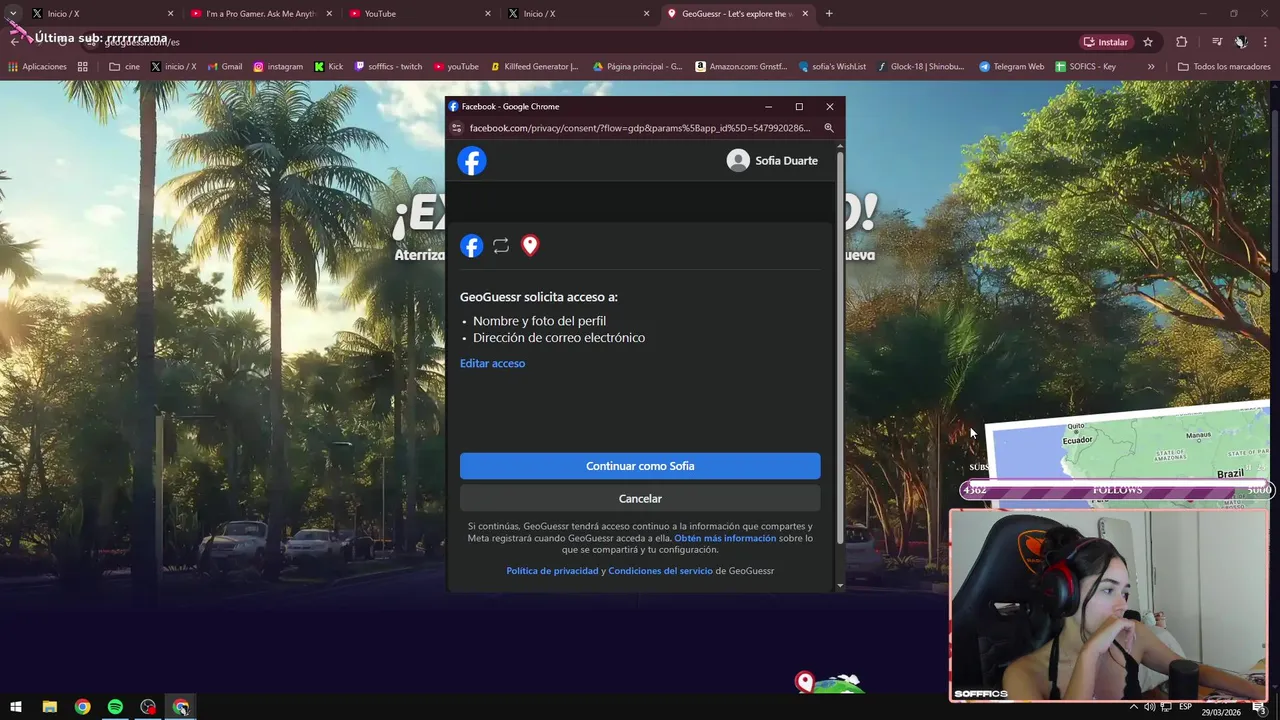Open the instagram bookmark

278,67
